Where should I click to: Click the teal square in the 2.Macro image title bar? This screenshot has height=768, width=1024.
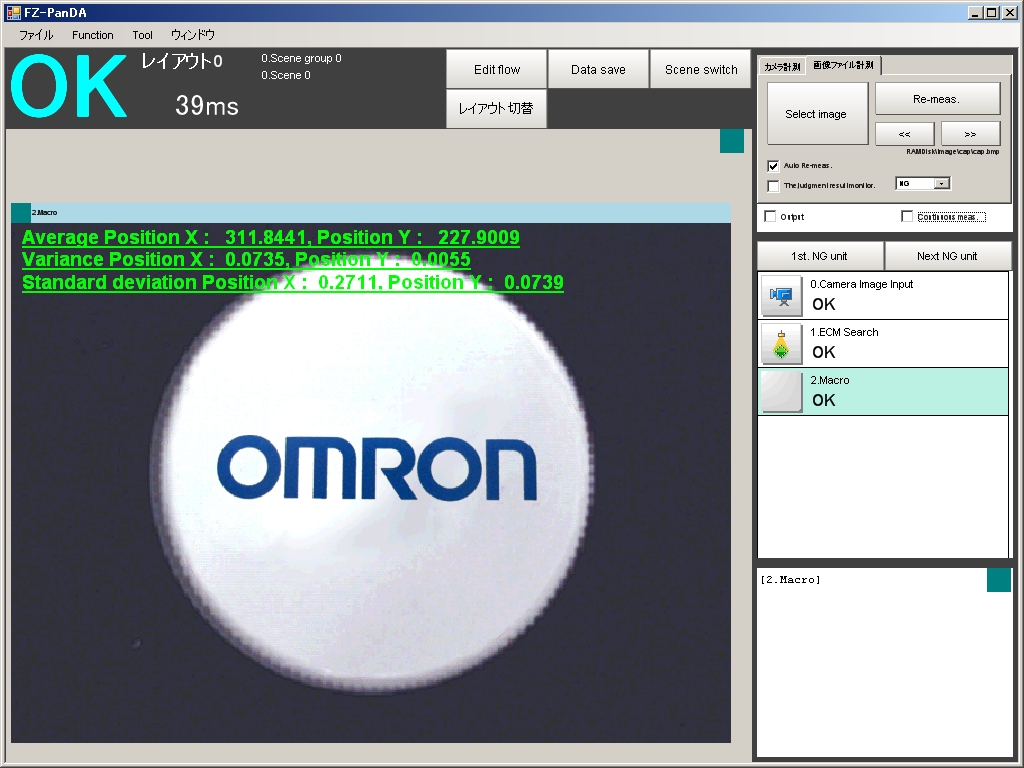click(x=21, y=213)
